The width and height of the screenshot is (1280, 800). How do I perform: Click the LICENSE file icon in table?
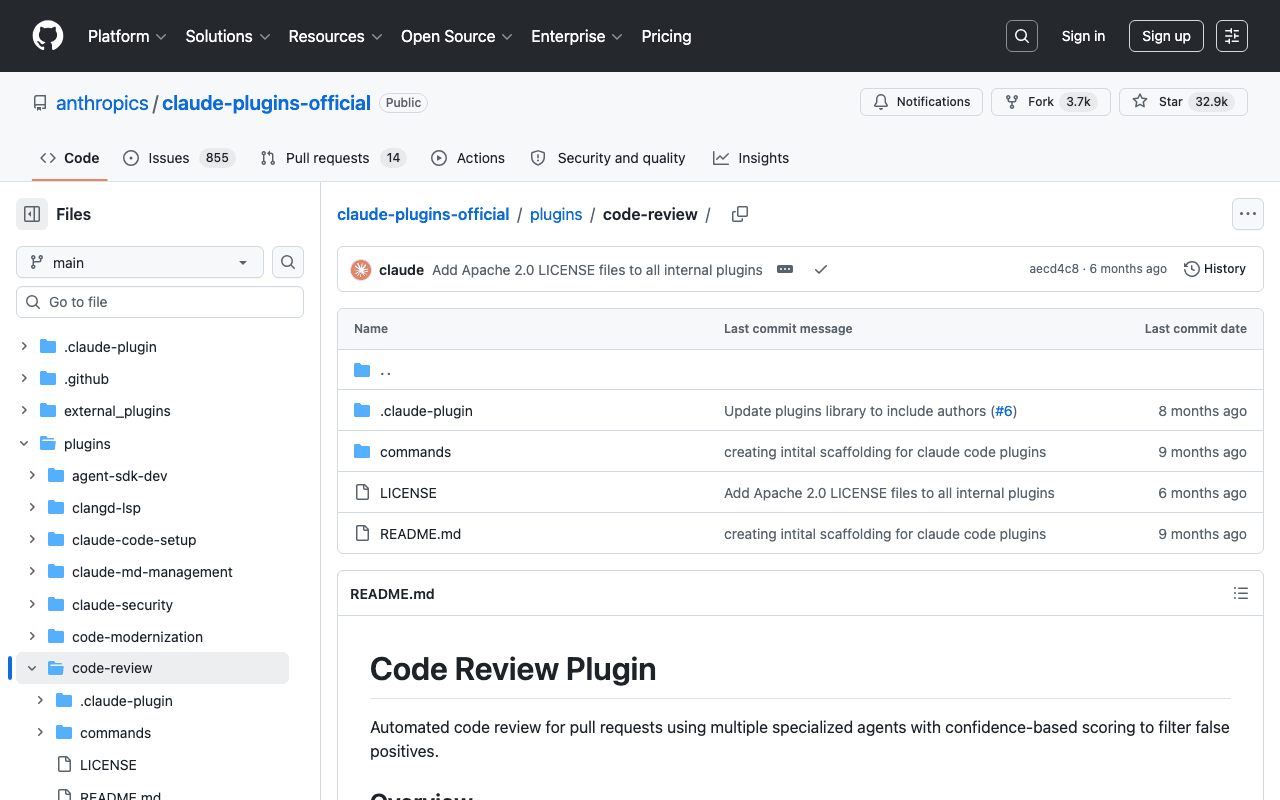[x=362, y=493]
